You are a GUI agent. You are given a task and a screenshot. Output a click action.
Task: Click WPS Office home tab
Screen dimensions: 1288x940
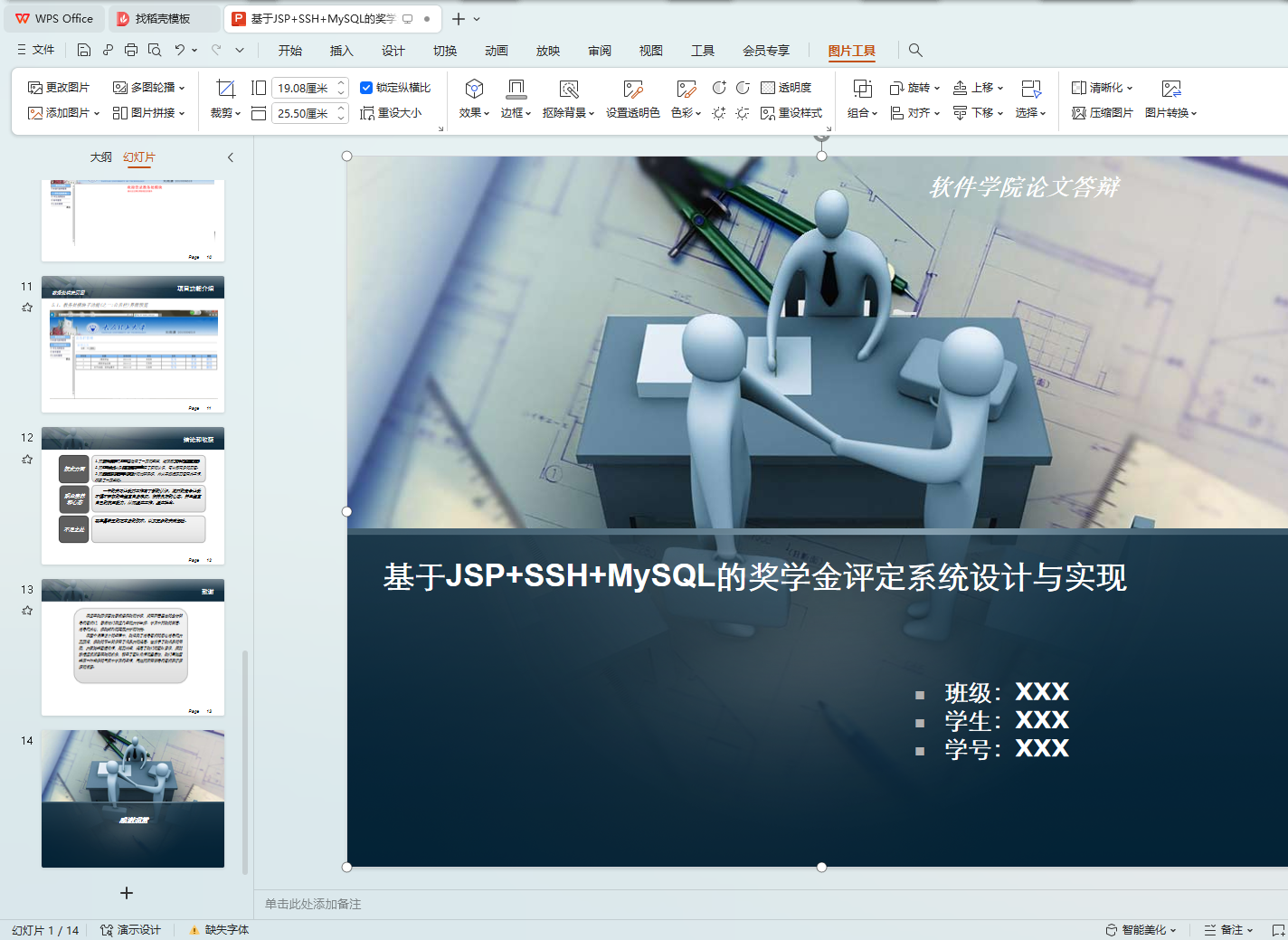(x=54, y=18)
